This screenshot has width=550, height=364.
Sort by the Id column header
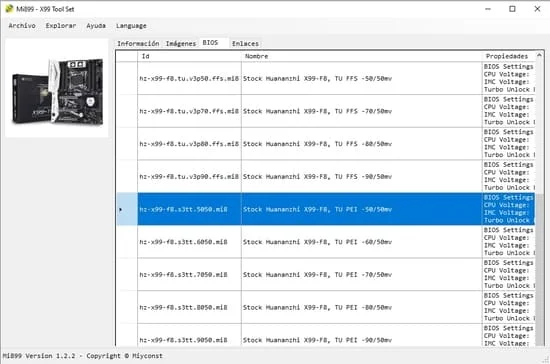(189, 56)
